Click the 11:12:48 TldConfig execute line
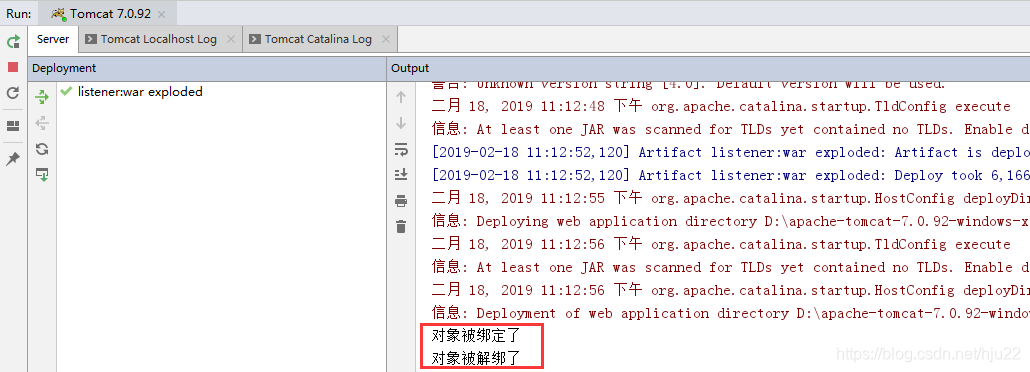 [x=721, y=106]
